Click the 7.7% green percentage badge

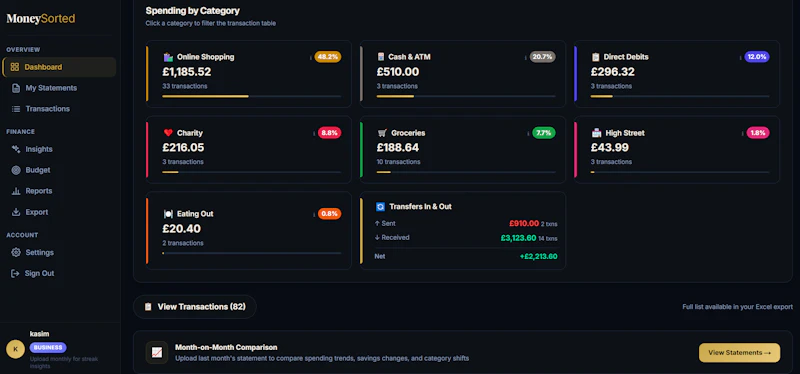point(544,133)
